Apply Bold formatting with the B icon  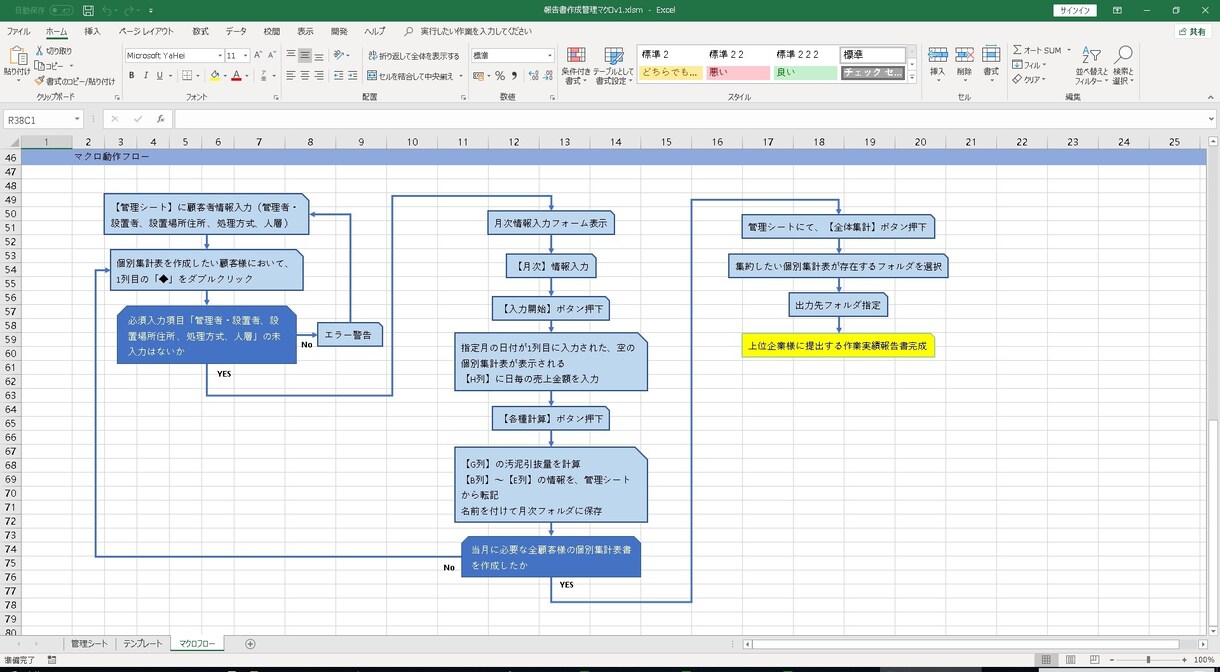(x=130, y=75)
